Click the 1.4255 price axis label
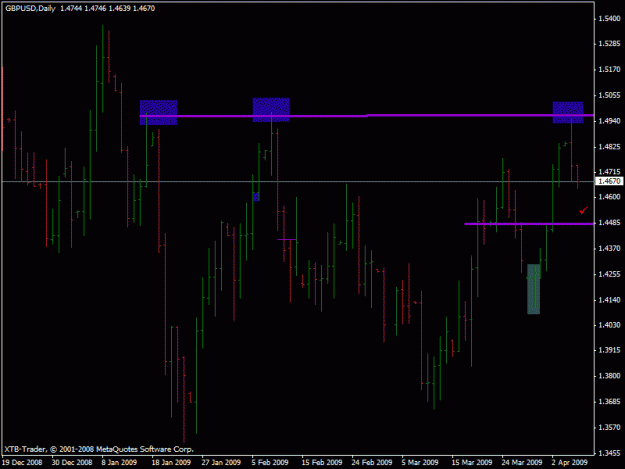This screenshot has height=469, width=625. [x=609, y=274]
